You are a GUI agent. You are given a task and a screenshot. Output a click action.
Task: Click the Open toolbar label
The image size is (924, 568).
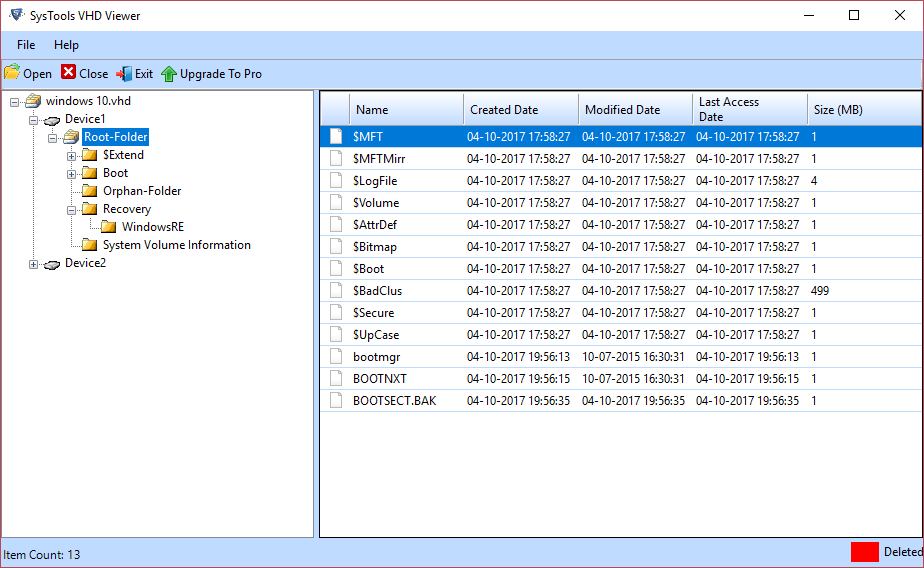pyautogui.click(x=38, y=74)
